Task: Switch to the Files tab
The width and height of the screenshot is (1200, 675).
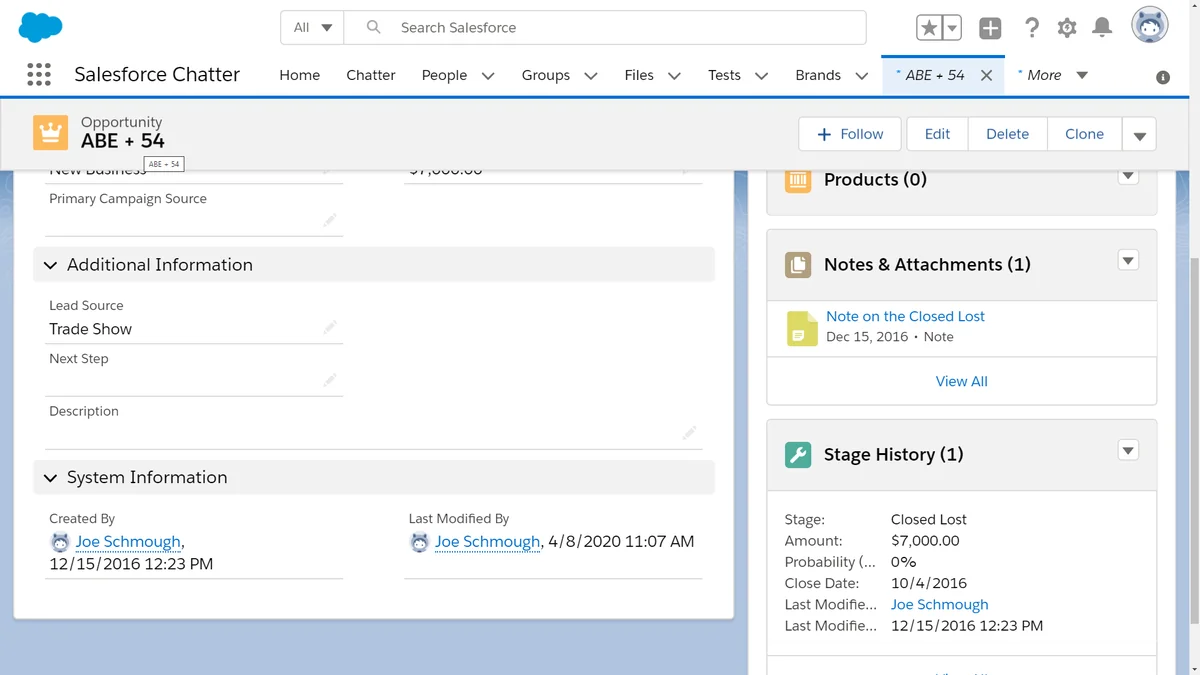Action: point(639,75)
